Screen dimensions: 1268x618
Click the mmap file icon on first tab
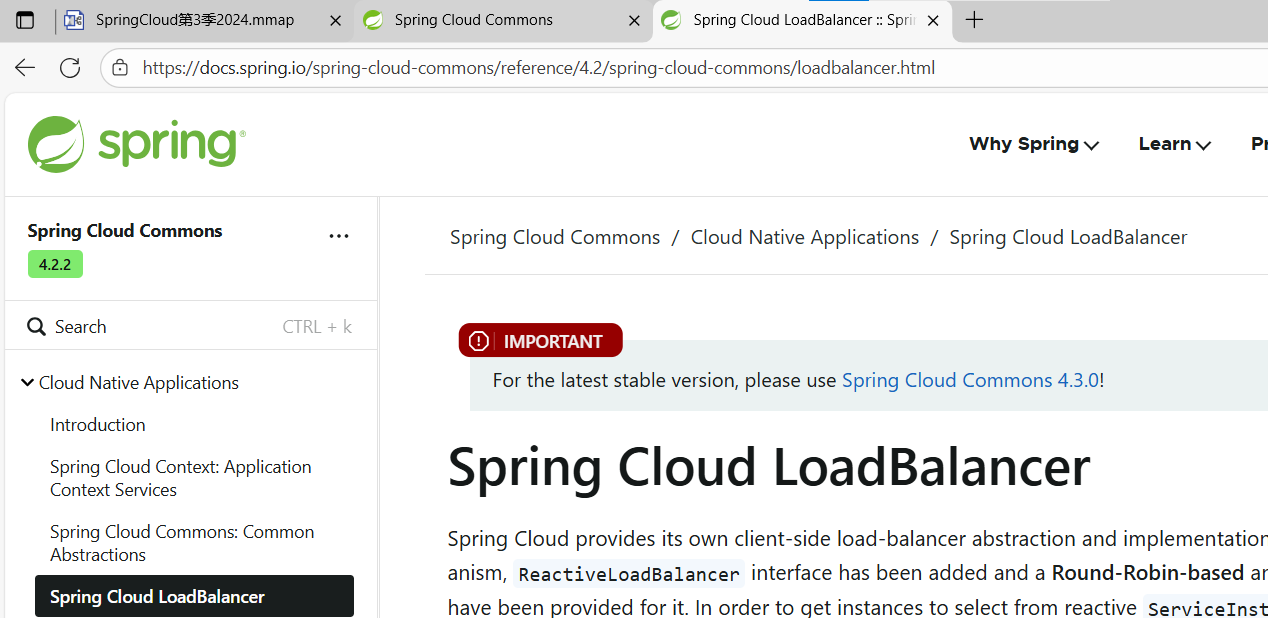[x=73, y=20]
